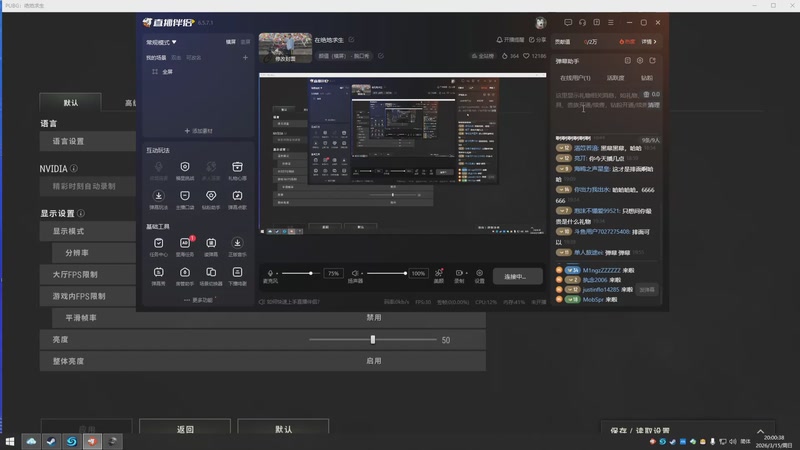This screenshot has height=450, width=800.
Task: Click the 显示设置 info icon in PUBG
Action: [x=81, y=213]
